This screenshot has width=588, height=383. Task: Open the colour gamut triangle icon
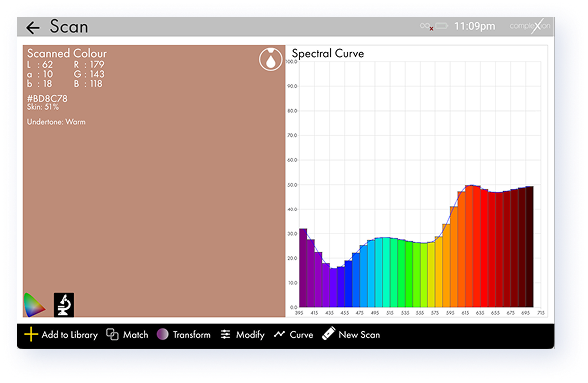pos(34,305)
